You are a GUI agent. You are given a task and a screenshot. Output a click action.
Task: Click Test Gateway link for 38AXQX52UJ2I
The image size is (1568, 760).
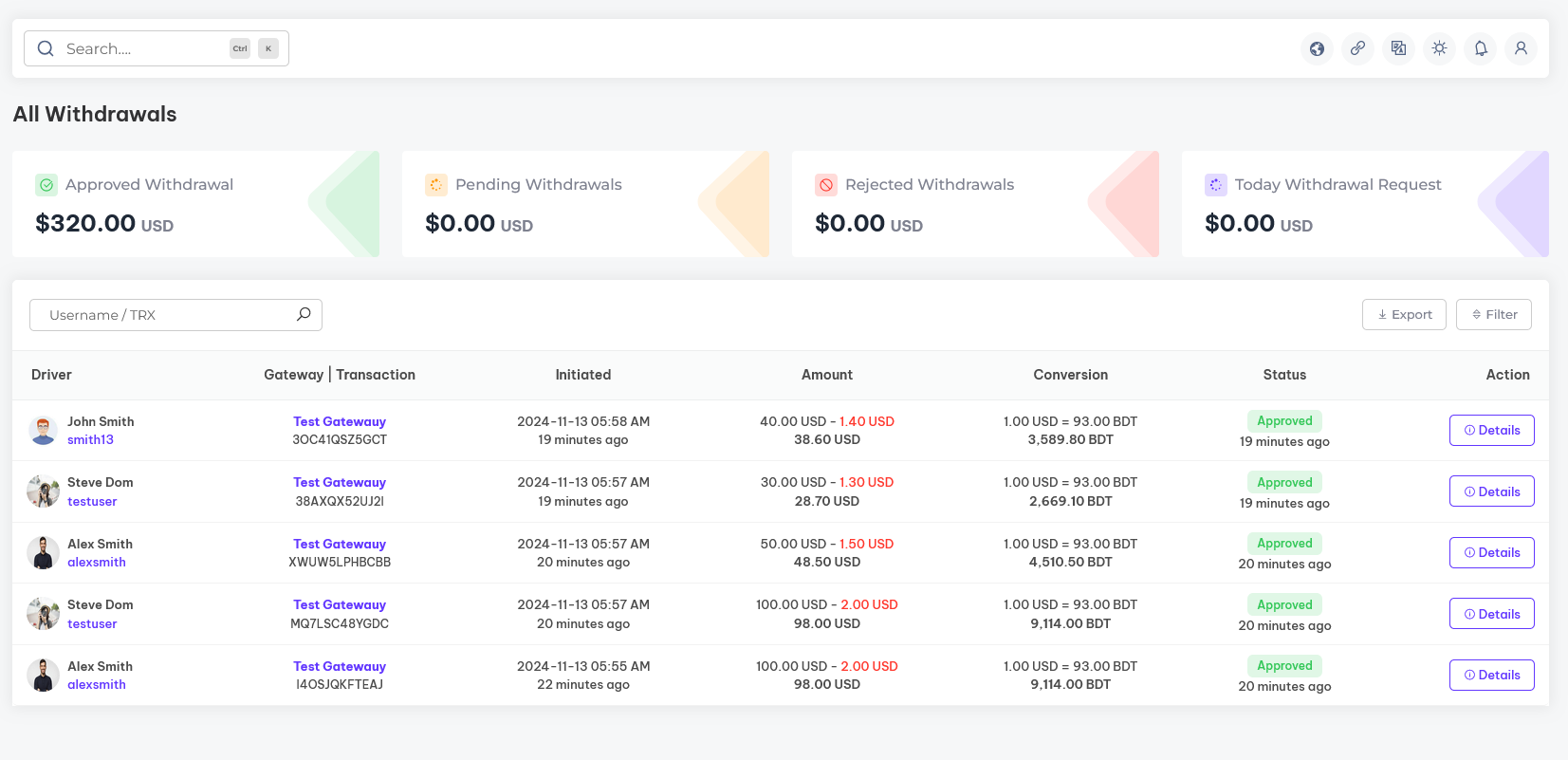(x=339, y=483)
